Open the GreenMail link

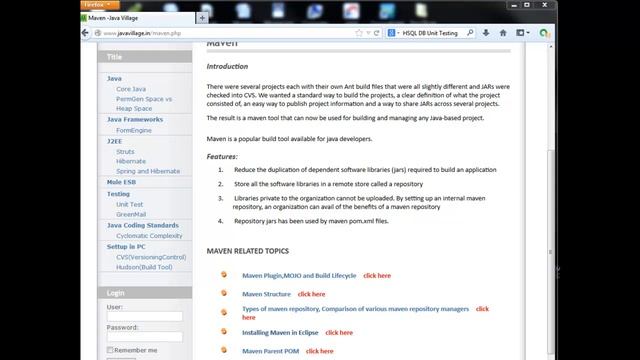[131, 214]
